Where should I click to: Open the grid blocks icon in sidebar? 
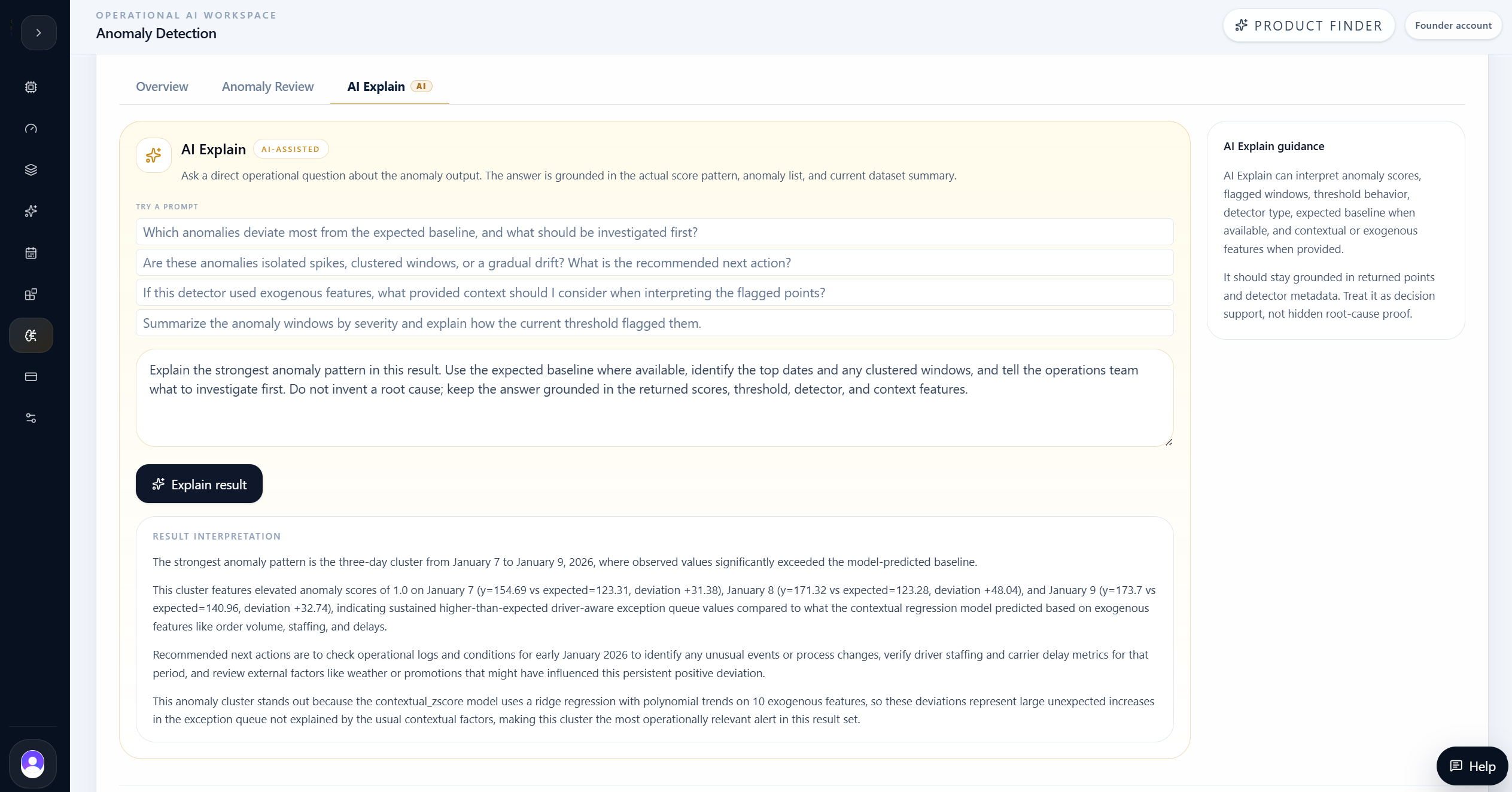click(x=31, y=294)
